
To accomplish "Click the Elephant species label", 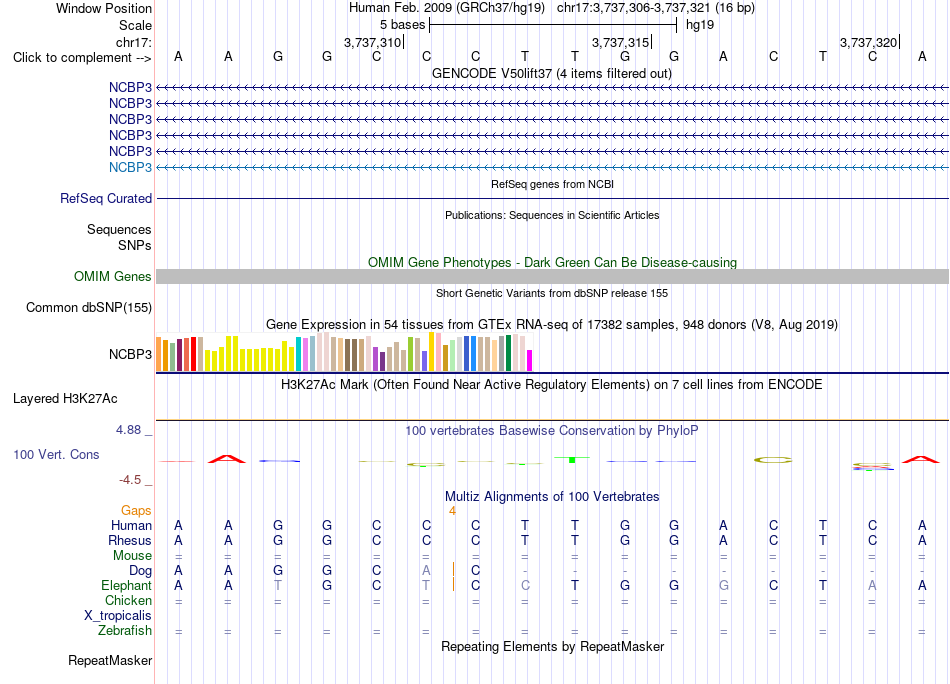I will tap(126, 585).
